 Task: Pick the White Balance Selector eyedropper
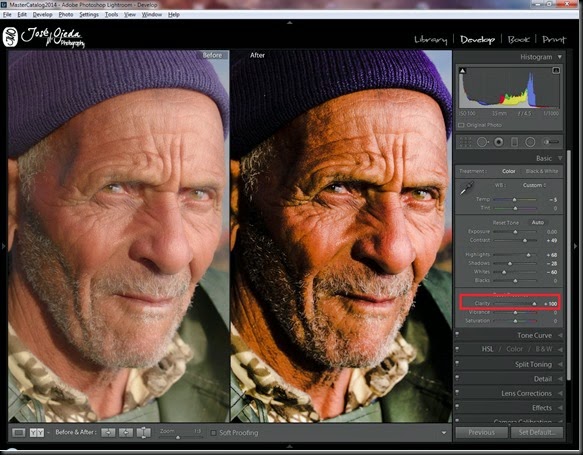466,188
